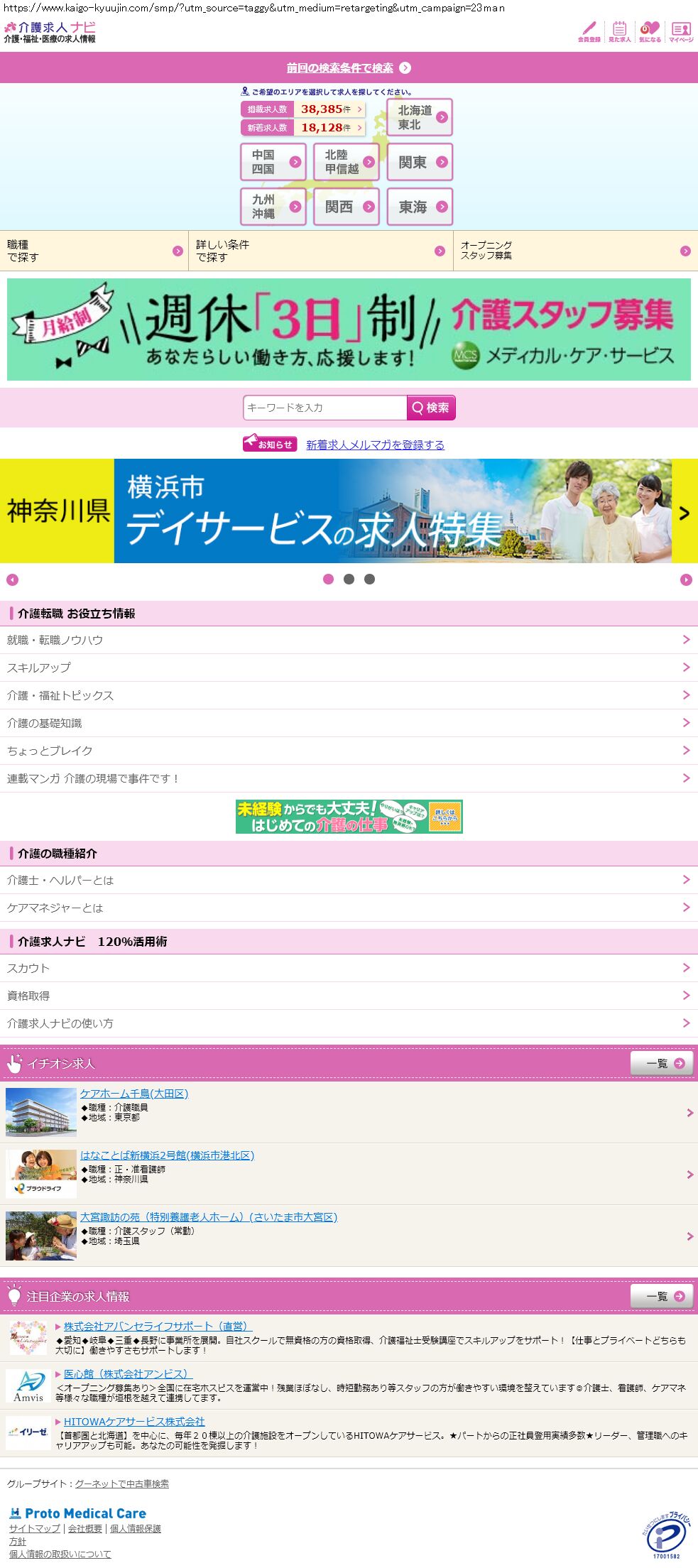The height and width of the screenshot is (1568, 698).
Task: Click the 会員登録 pen icon
Action: coord(589,32)
